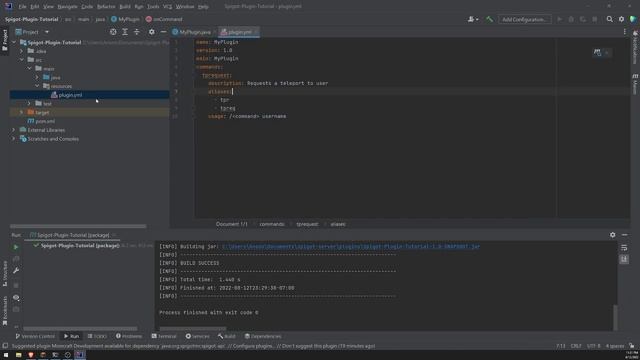Image resolution: width=640 pixels, height=360 pixels.
Task: Click the JetBrains Toolbox icon at top right
Action: click(633, 19)
